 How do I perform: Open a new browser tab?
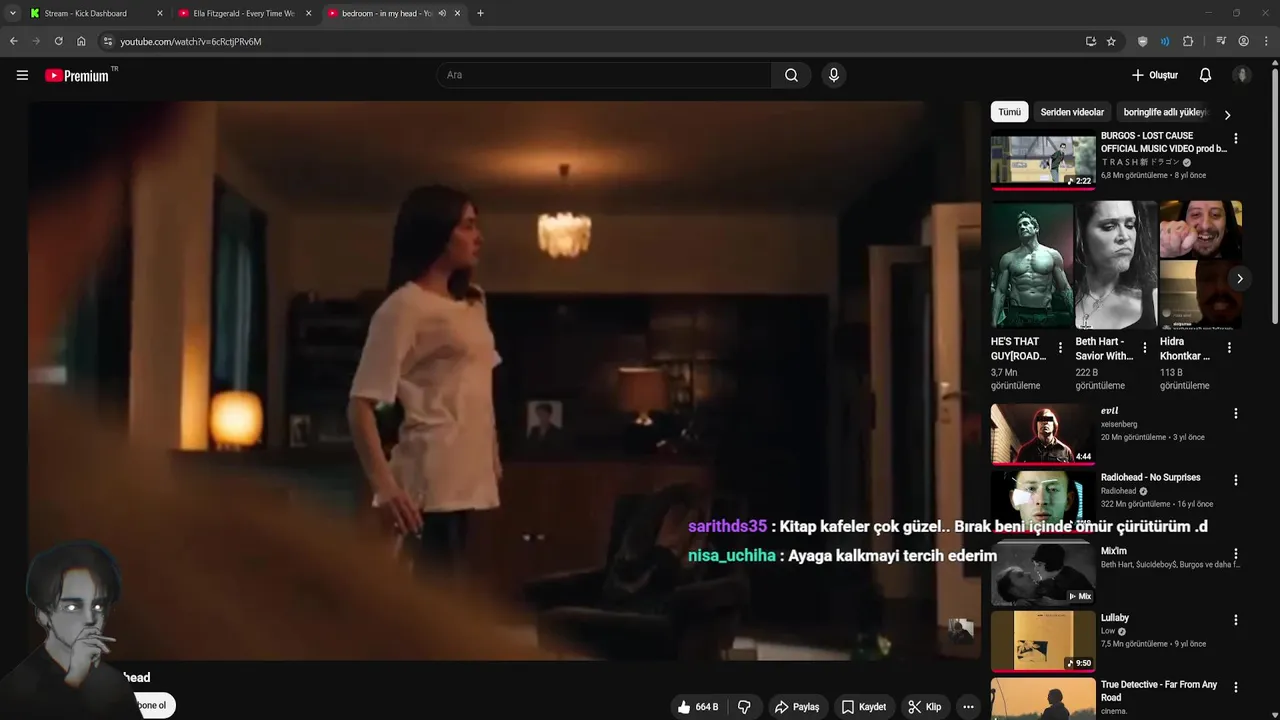click(480, 13)
